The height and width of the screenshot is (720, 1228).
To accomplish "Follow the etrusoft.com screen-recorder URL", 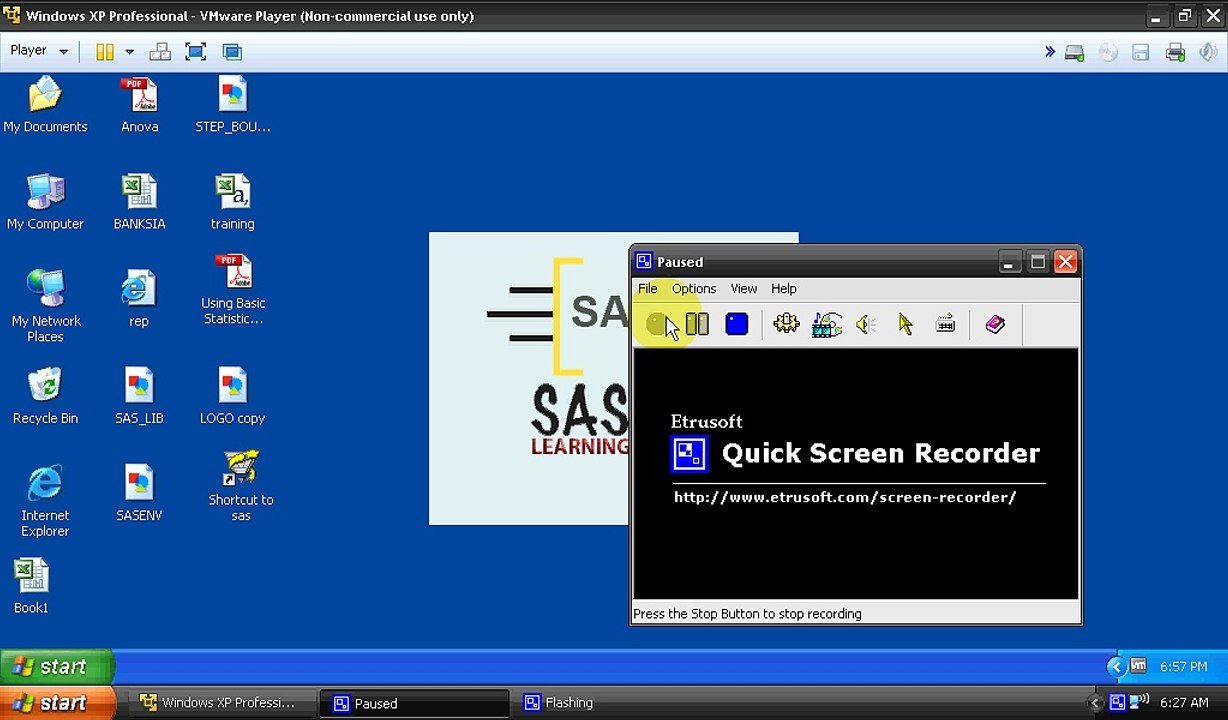I will click(845, 497).
